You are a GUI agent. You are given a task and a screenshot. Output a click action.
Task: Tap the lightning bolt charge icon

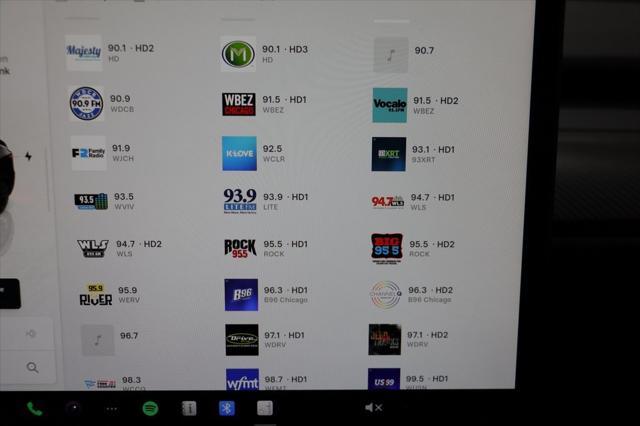28,156
